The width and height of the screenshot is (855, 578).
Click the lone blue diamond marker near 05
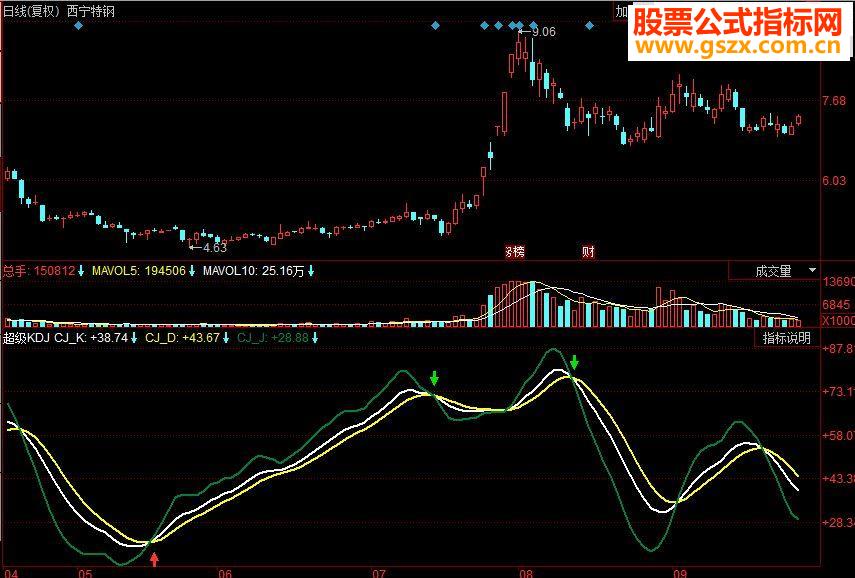(x=79, y=26)
